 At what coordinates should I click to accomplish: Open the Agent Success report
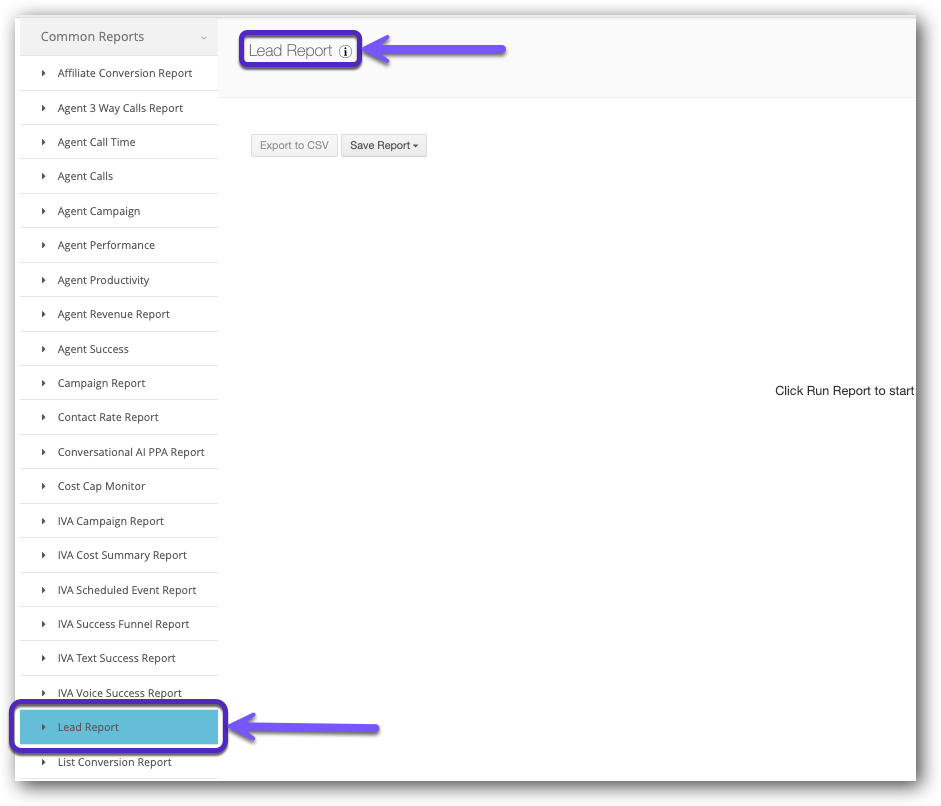point(93,349)
